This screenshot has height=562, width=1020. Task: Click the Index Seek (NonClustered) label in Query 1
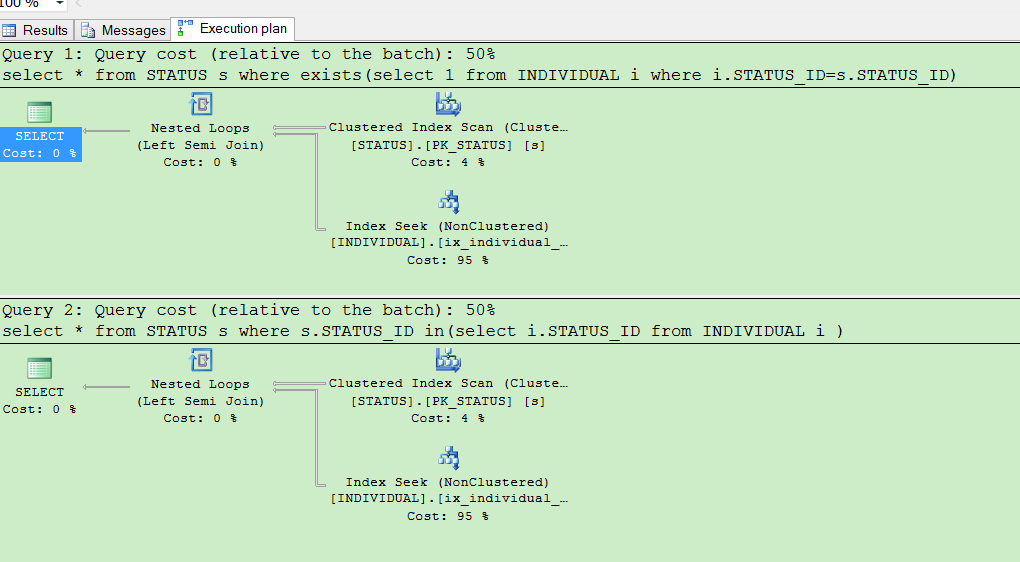(448, 226)
